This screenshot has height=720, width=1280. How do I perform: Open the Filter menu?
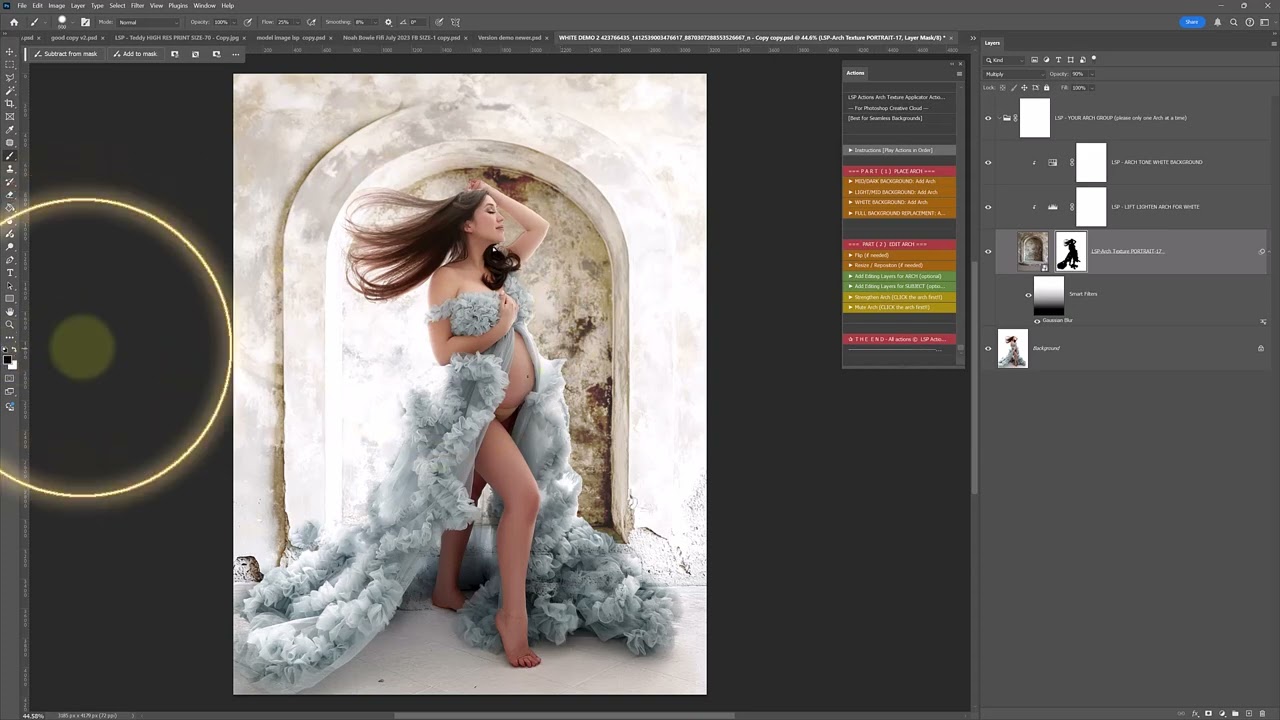[x=137, y=6]
